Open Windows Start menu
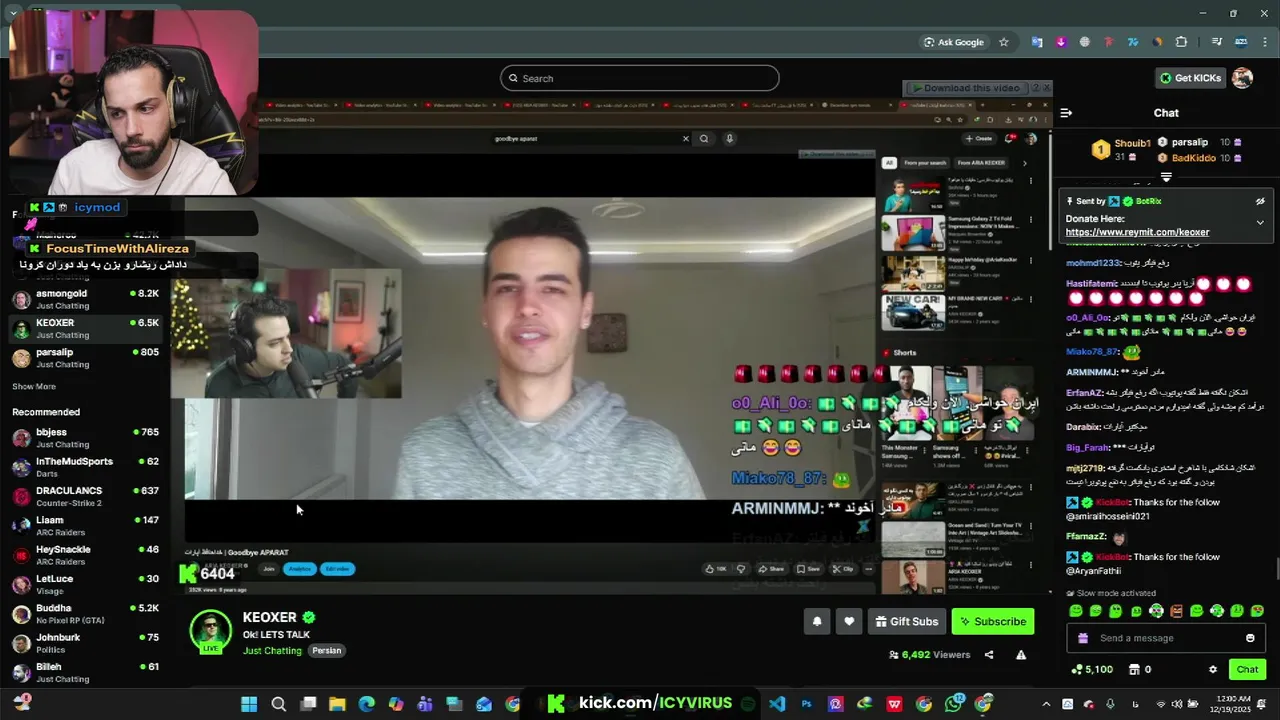This screenshot has height=720, width=1280. pos(249,704)
